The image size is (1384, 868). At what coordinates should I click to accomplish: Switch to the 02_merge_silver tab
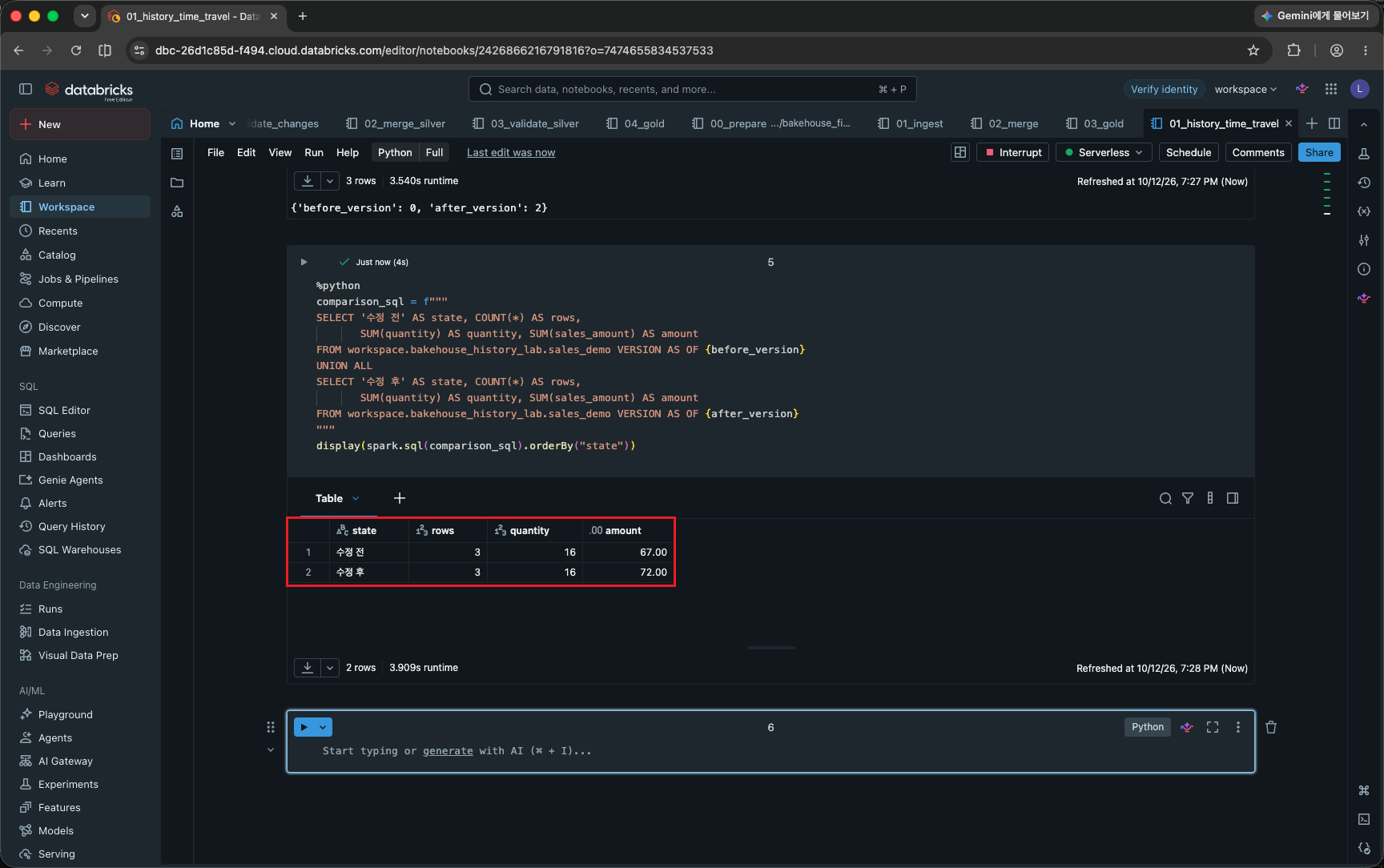tap(396, 123)
